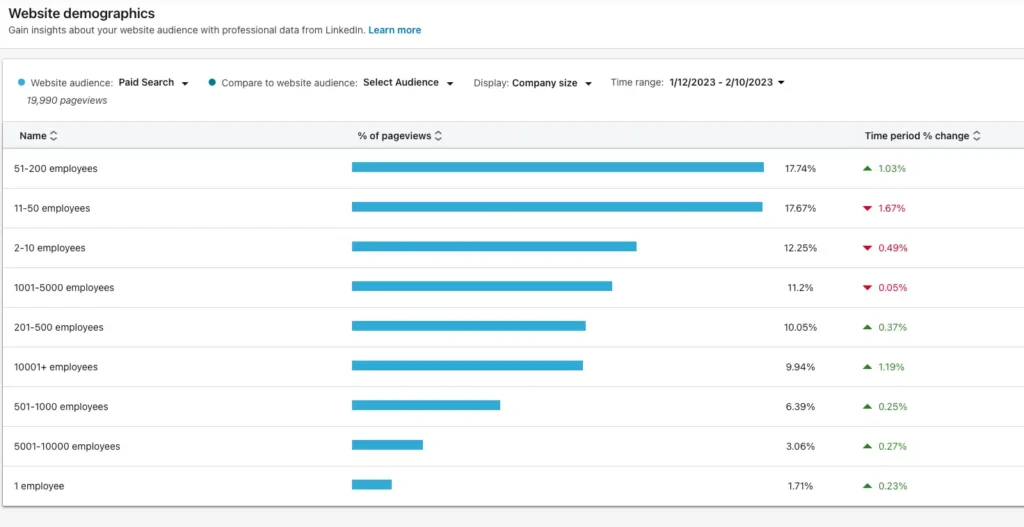Click the 1001-5000 employees row label

tap(64, 287)
